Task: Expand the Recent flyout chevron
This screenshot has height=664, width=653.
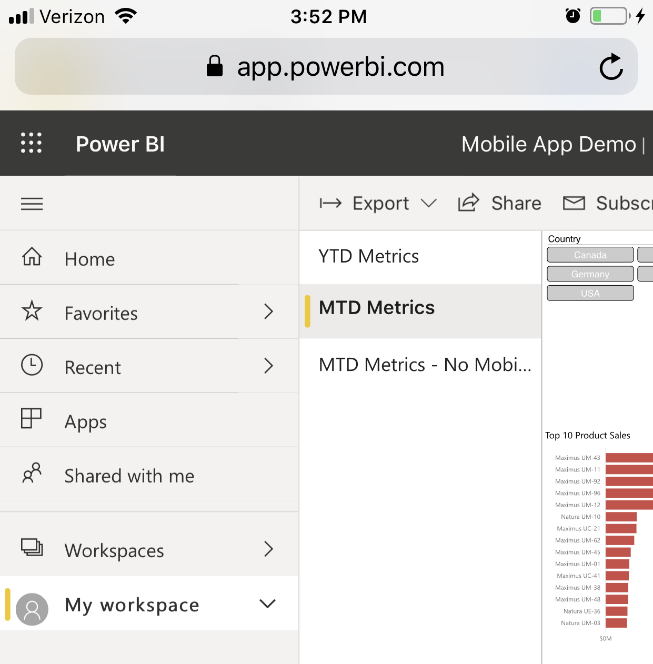Action: (268, 366)
